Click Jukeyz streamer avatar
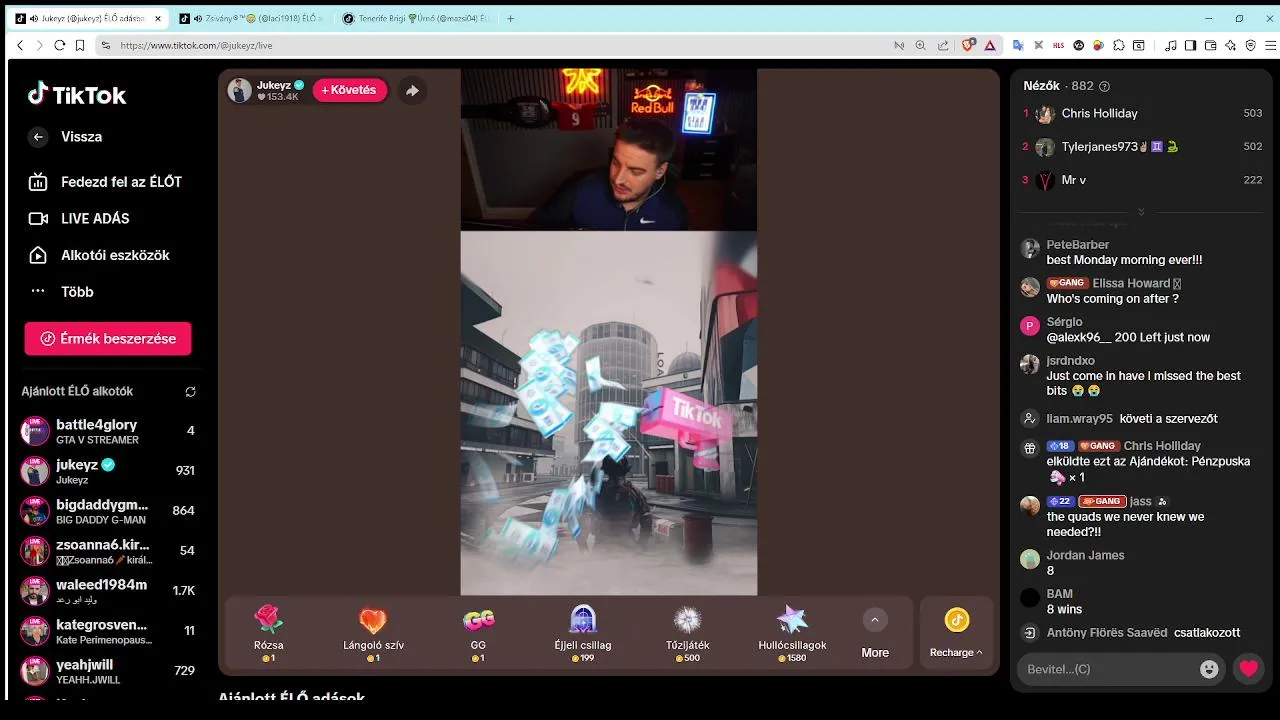The width and height of the screenshot is (1280, 720). [x=240, y=90]
